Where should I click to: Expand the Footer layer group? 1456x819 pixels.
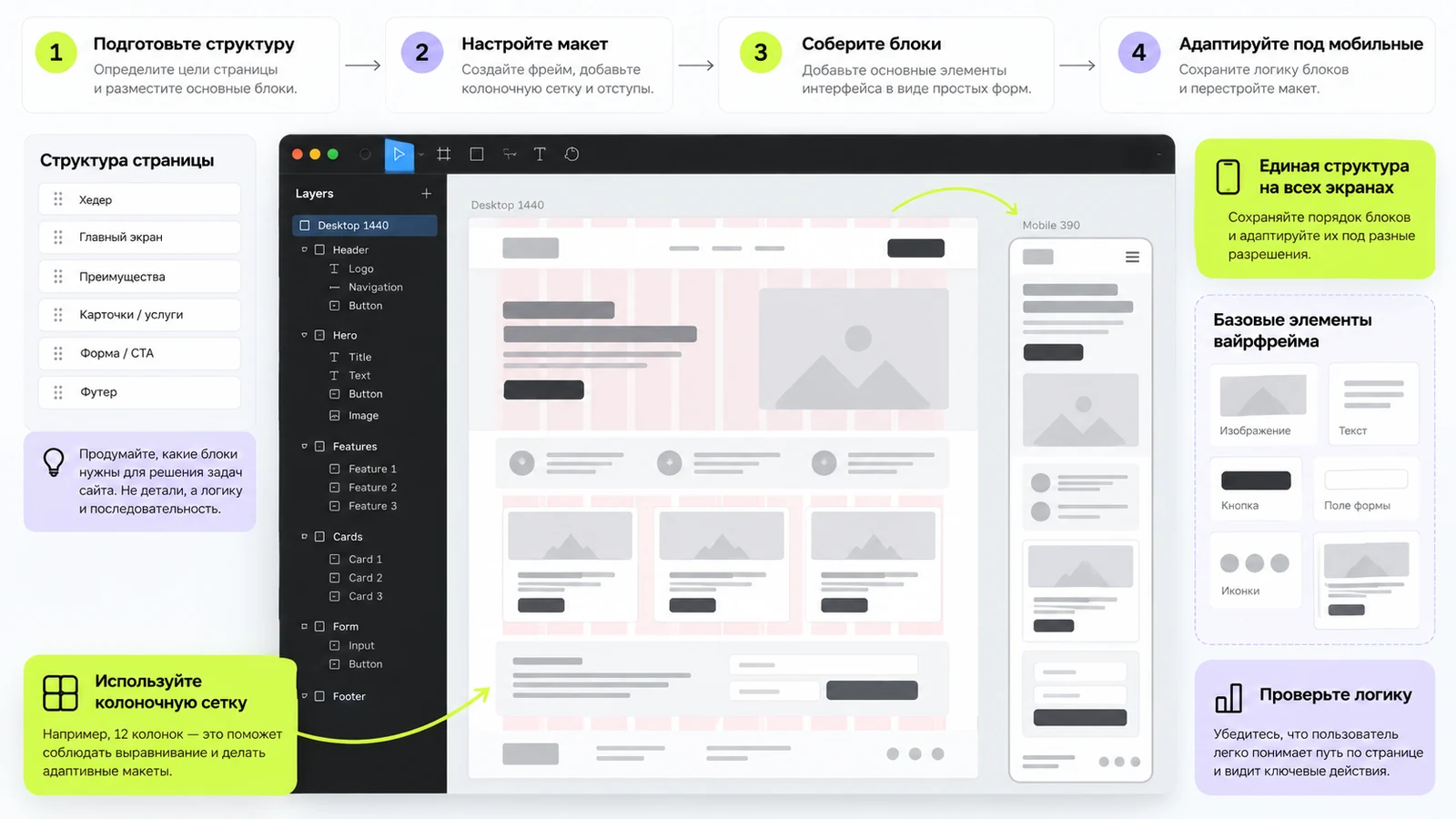point(305,696)
